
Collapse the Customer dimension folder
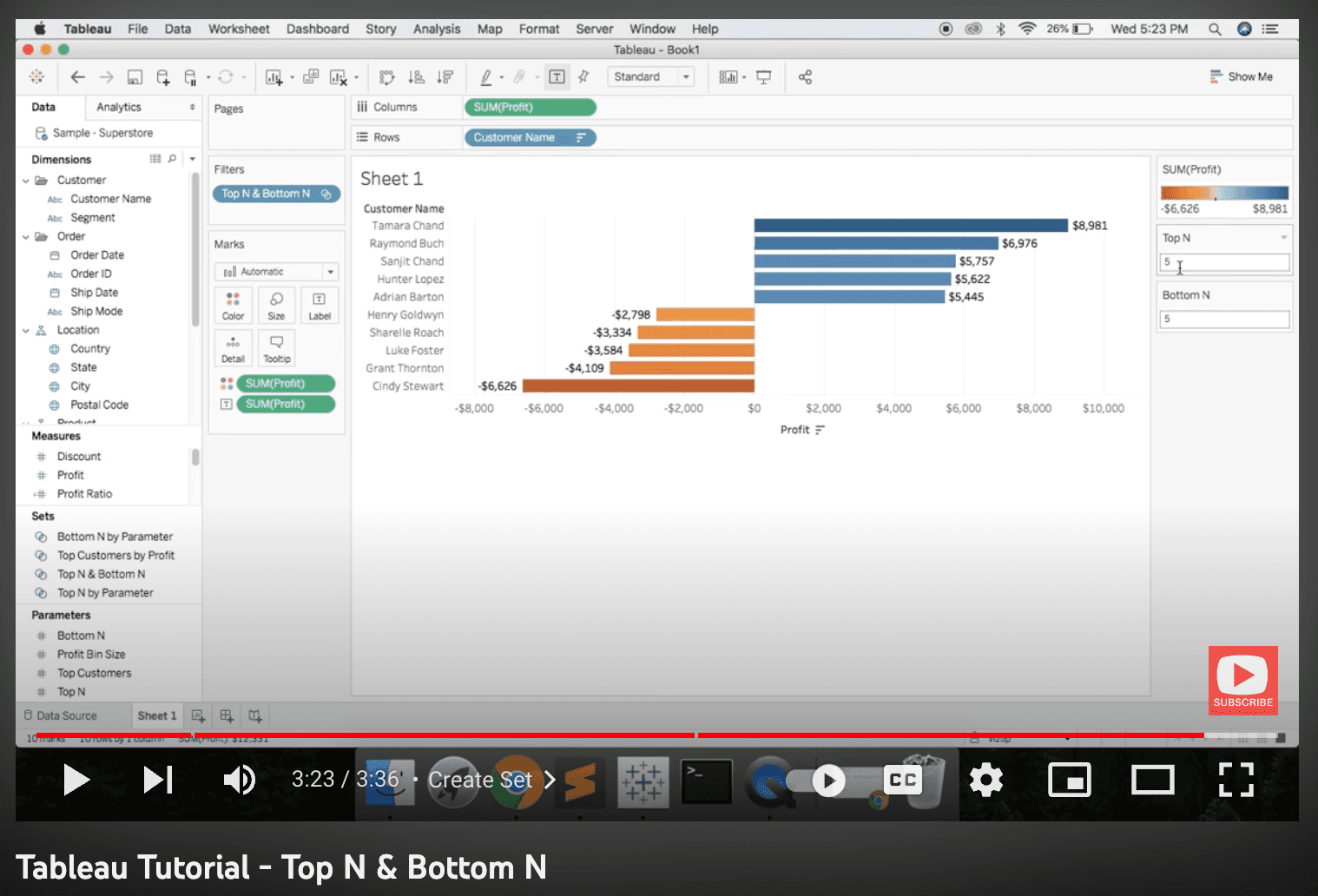point(27,180)
